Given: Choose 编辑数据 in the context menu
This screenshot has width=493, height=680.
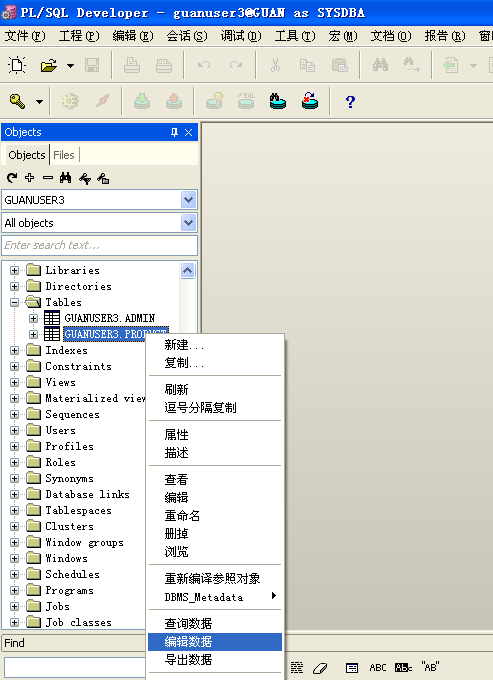Looking at the screenshot, I should pos(215,642).
